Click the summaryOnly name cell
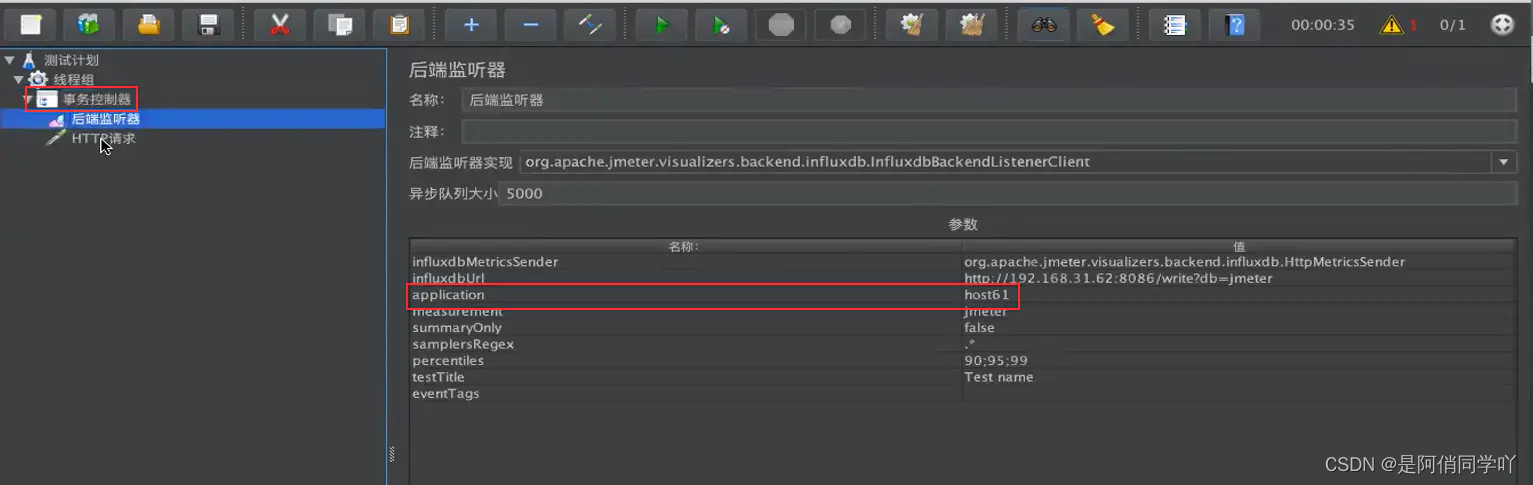 point(686,328)
